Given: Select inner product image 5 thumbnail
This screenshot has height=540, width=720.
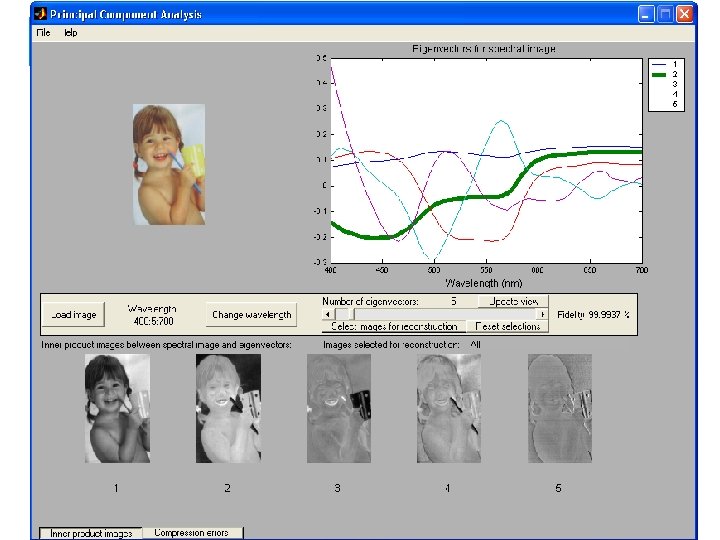Looking at the screenshot, I should (559, 408).
